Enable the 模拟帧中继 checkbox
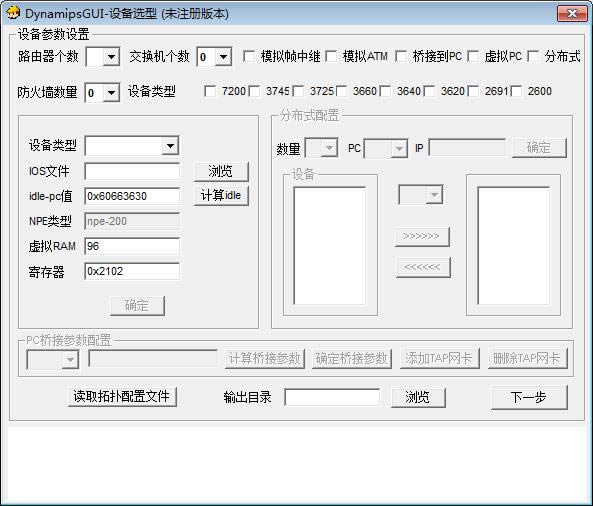Image resolution: width=593 pixels, height=506 pixels. 249,56
